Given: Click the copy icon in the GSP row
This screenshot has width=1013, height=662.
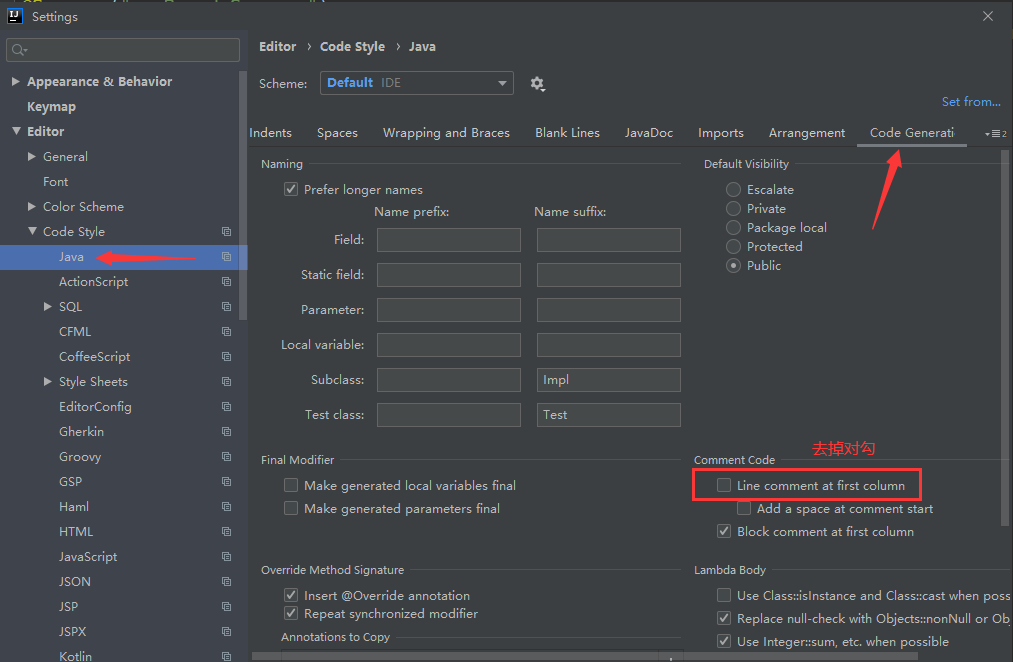Looking at the screenshot, I should 226,481.
